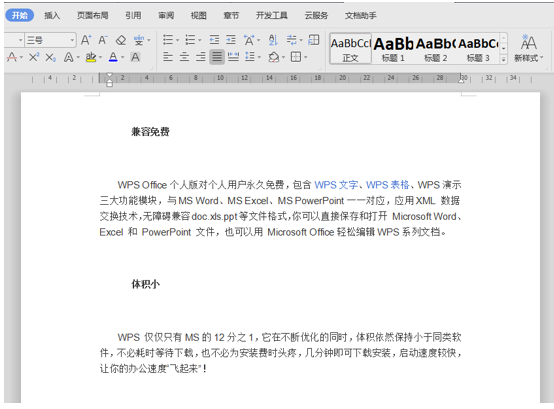Image resolution: width=554 pixels, height=409 pixels.
Task: Open the 文档助手 tab
Action: pyautogui.click(x=361, y=15)
